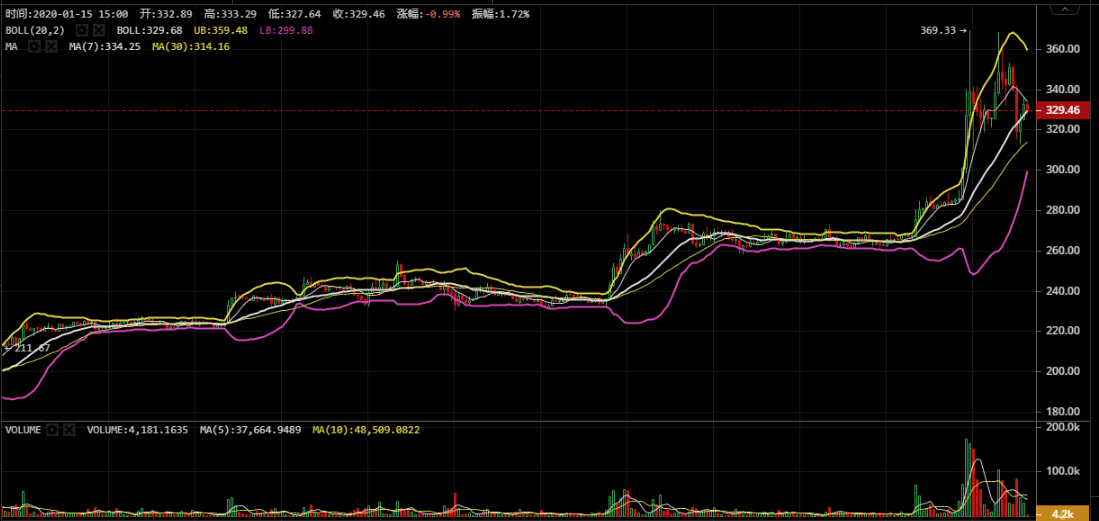Image resolution: width=1099 pixels, height=521 pixels.
Task: Open MA indicator settings gear
Action: [x=33, y=46]
